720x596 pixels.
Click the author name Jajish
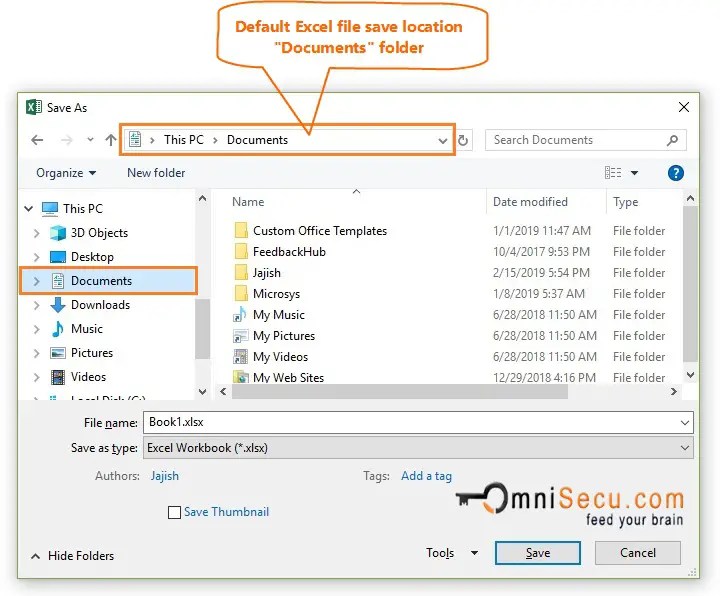tap(165, 476)
